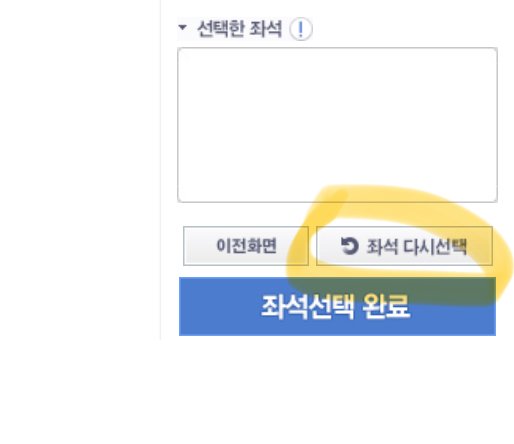Finish seat selection with blue button
This screenshot has width=514, height=444.
pos(337,306)
